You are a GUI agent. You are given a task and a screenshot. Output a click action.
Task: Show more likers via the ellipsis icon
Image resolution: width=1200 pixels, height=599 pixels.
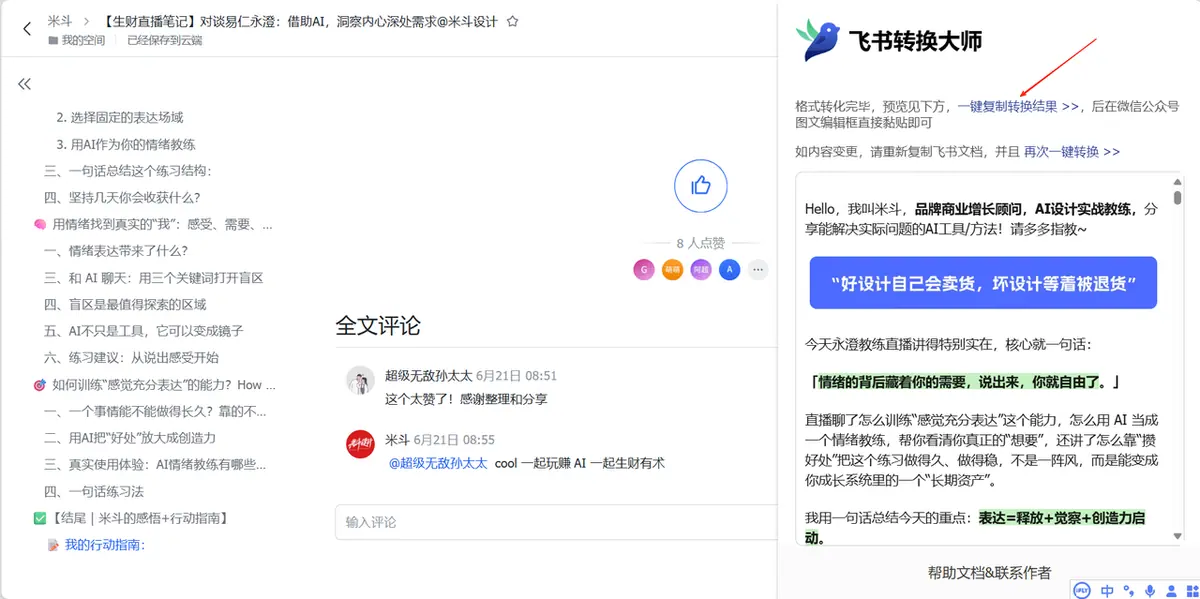(758, 269)
